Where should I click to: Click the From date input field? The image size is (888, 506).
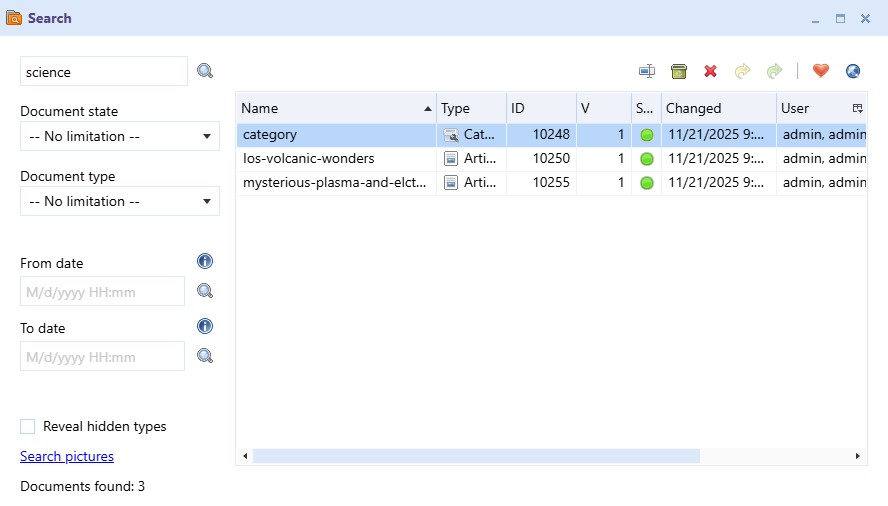(102, 292)
